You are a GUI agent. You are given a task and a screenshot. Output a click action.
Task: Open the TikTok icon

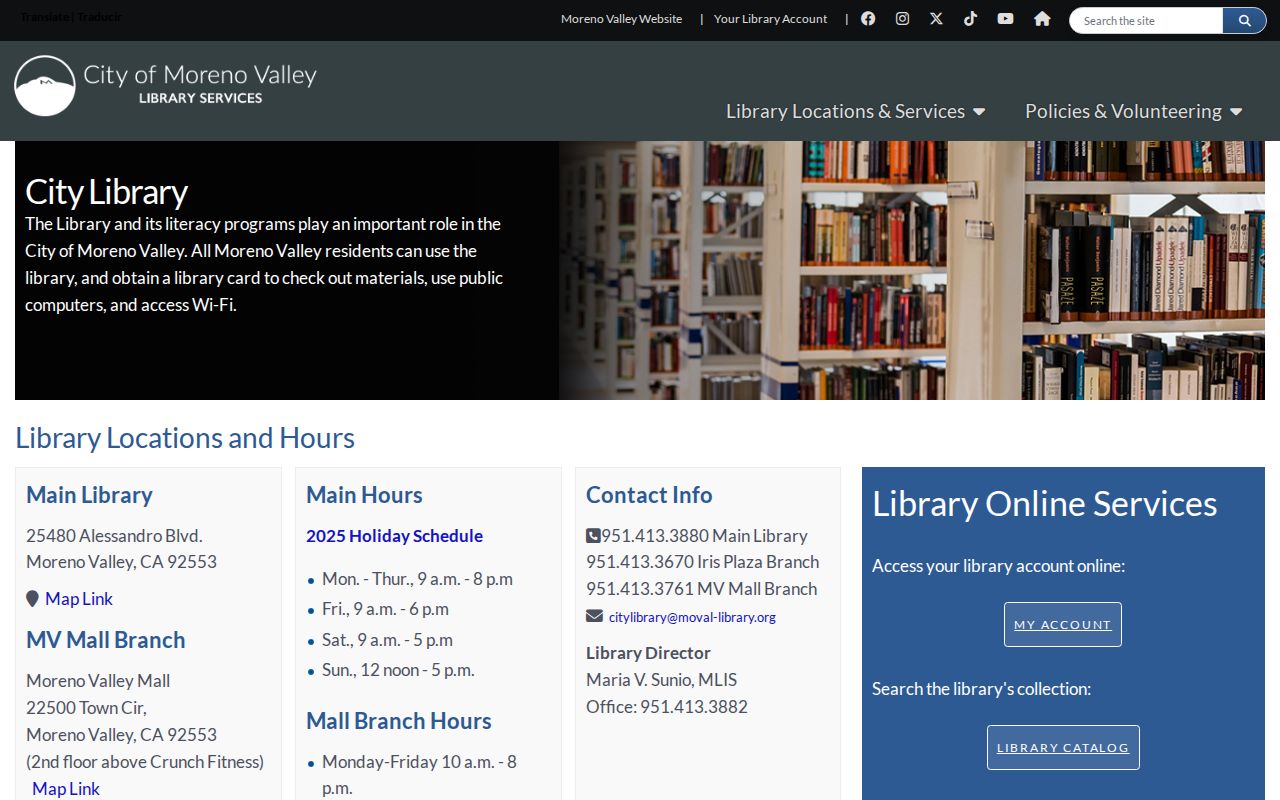[970, 18]
